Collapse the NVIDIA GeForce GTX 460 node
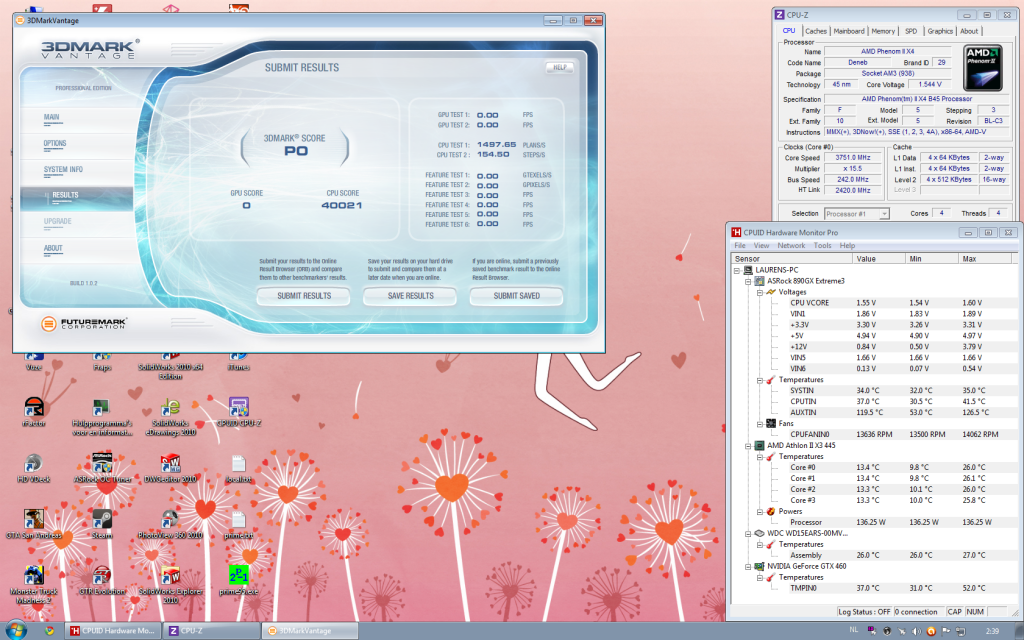Image resolution: width=1024 pixels, height=640 pixels. pyautogui.click(x=748, y=566)
